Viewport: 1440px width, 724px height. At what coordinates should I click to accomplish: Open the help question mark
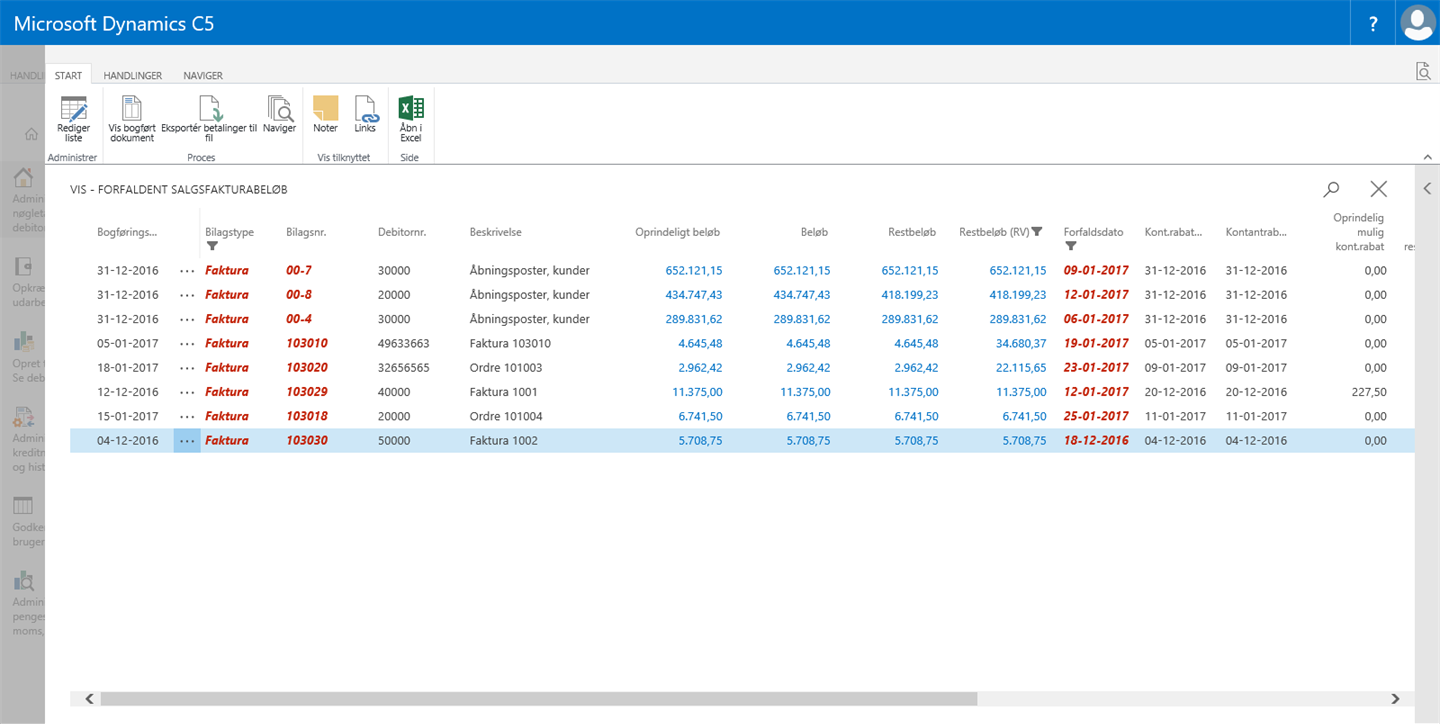(x=1374, y=23)
